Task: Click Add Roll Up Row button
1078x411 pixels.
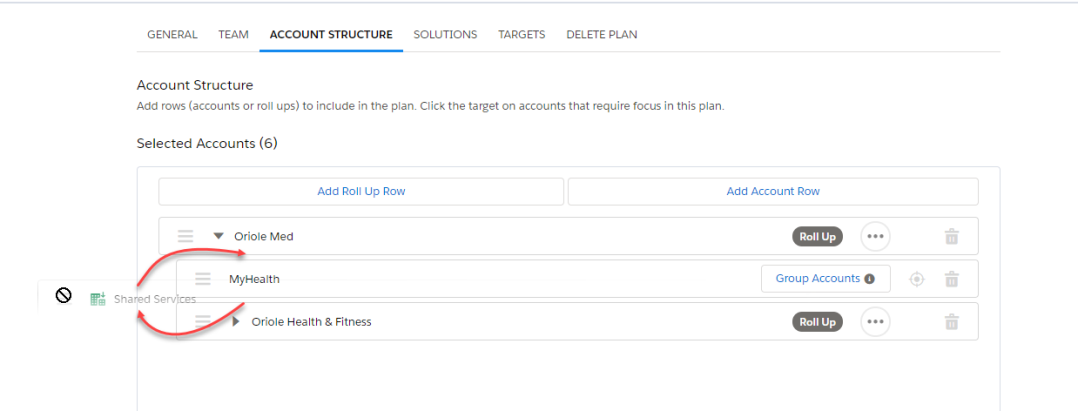Action: [x=361, y=192]
